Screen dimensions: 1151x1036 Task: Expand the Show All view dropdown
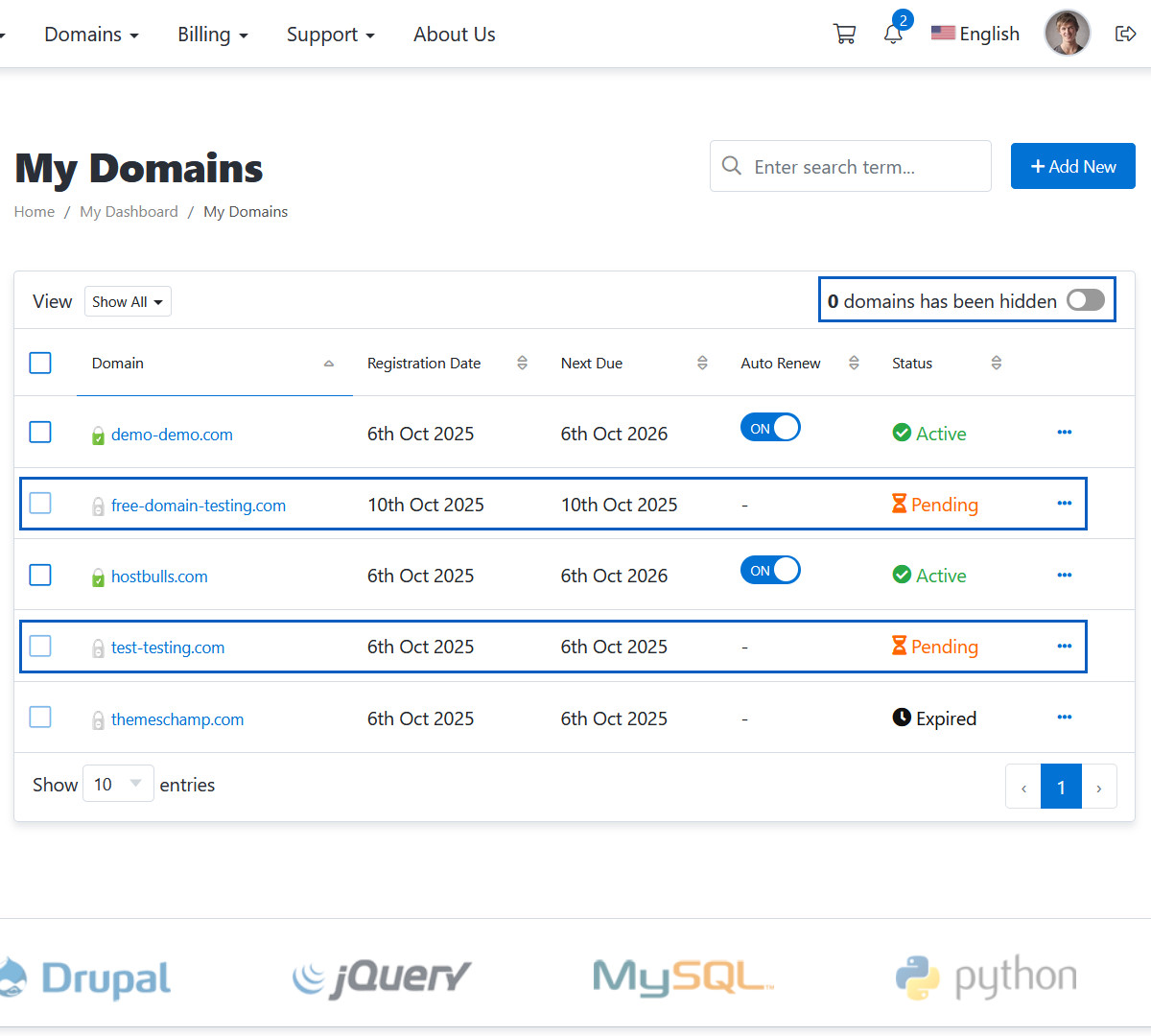click(128, 301)
